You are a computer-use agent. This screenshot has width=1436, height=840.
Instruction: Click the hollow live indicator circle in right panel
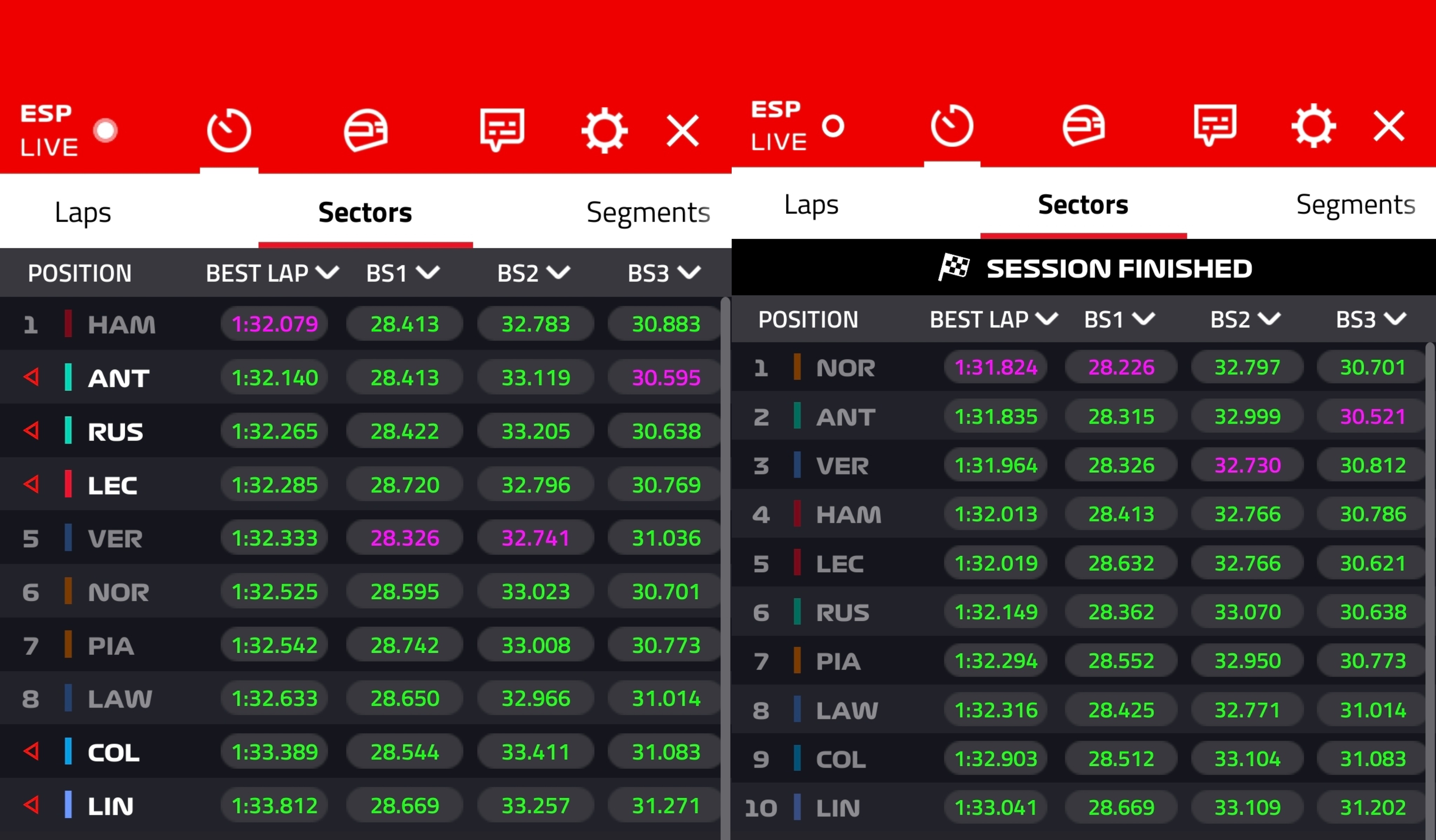(x=833, y=126)
